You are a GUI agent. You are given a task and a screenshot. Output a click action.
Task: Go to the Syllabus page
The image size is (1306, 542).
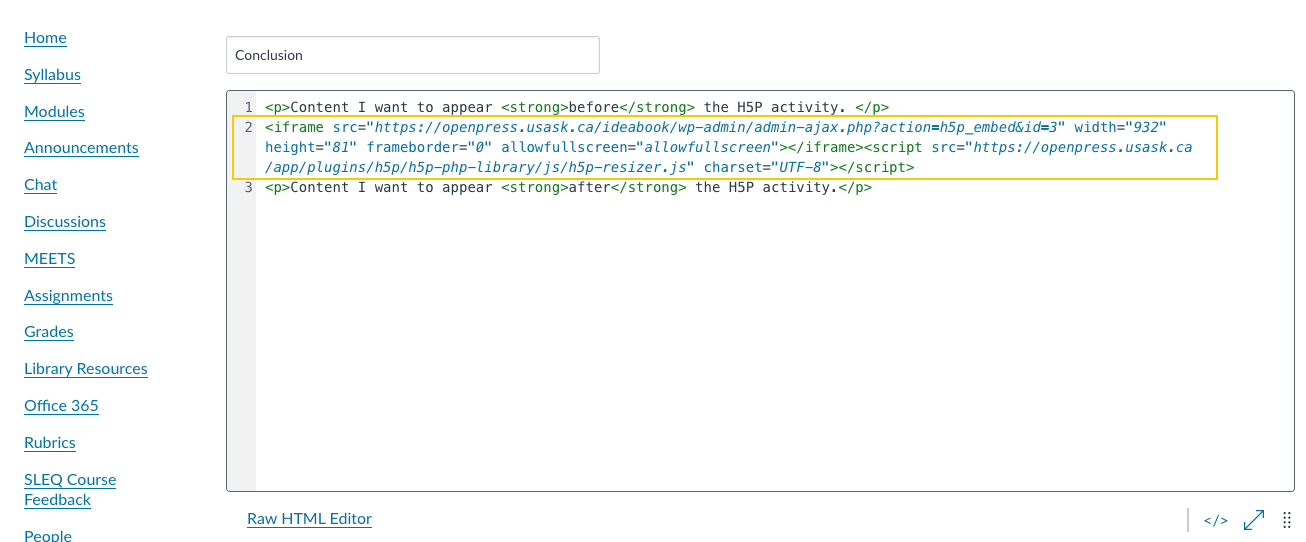(x=52, y=75)
